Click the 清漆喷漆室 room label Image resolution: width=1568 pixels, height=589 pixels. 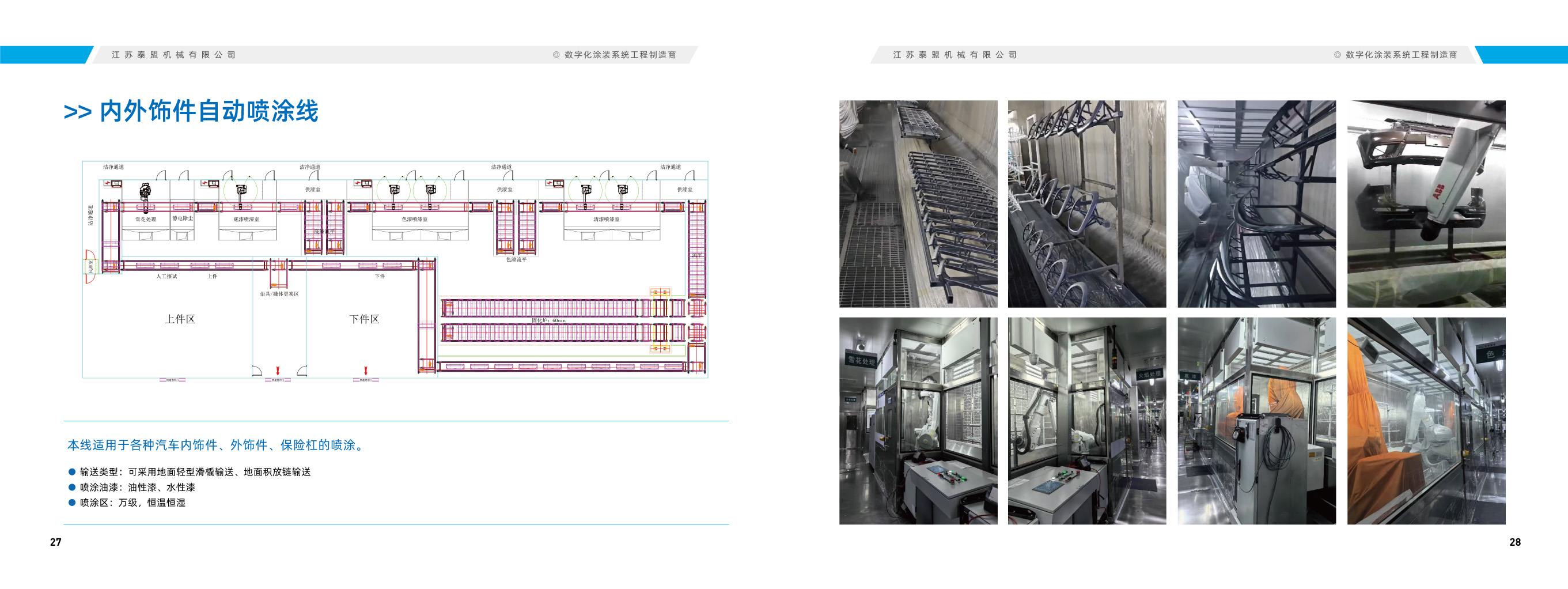(606, 219)
